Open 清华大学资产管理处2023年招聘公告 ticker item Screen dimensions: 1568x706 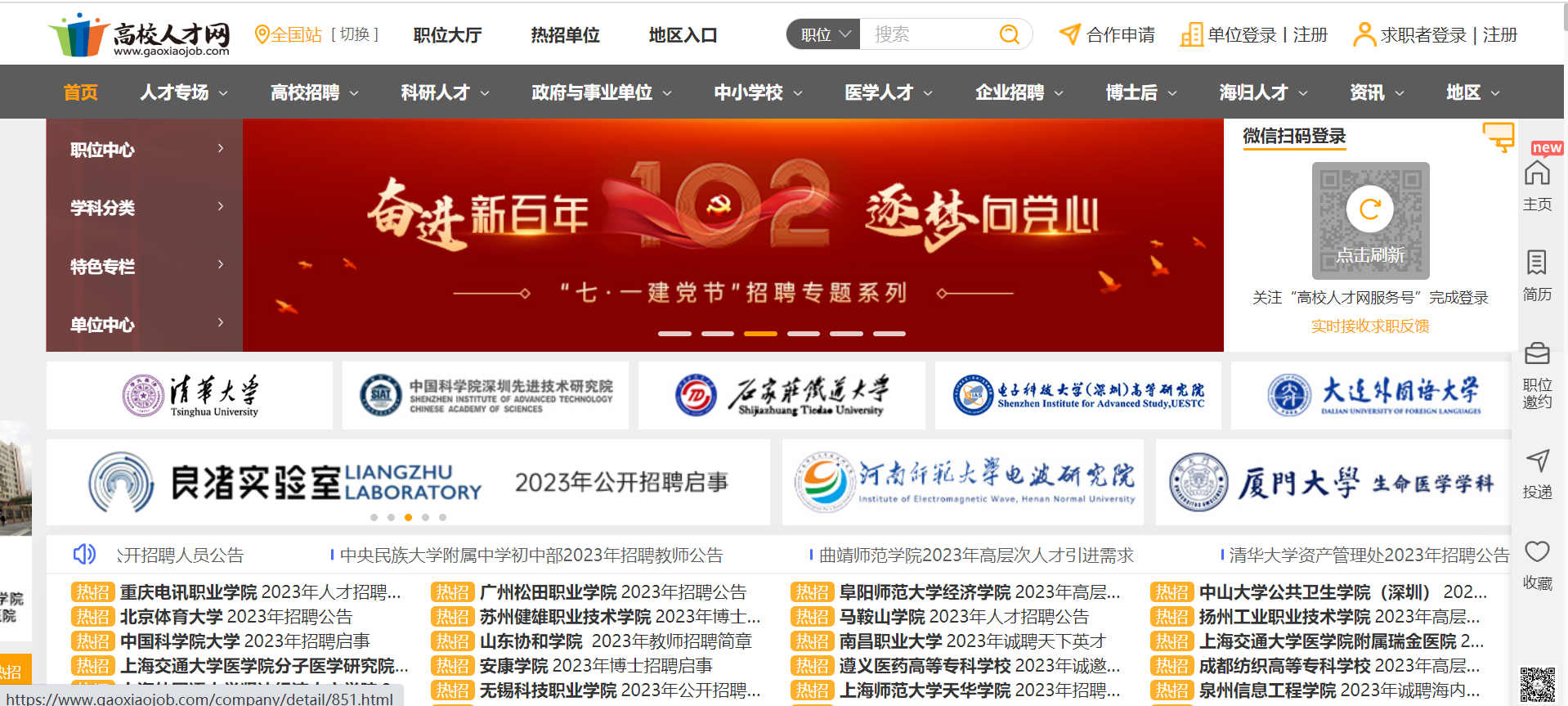click(x=1369, y=555)
